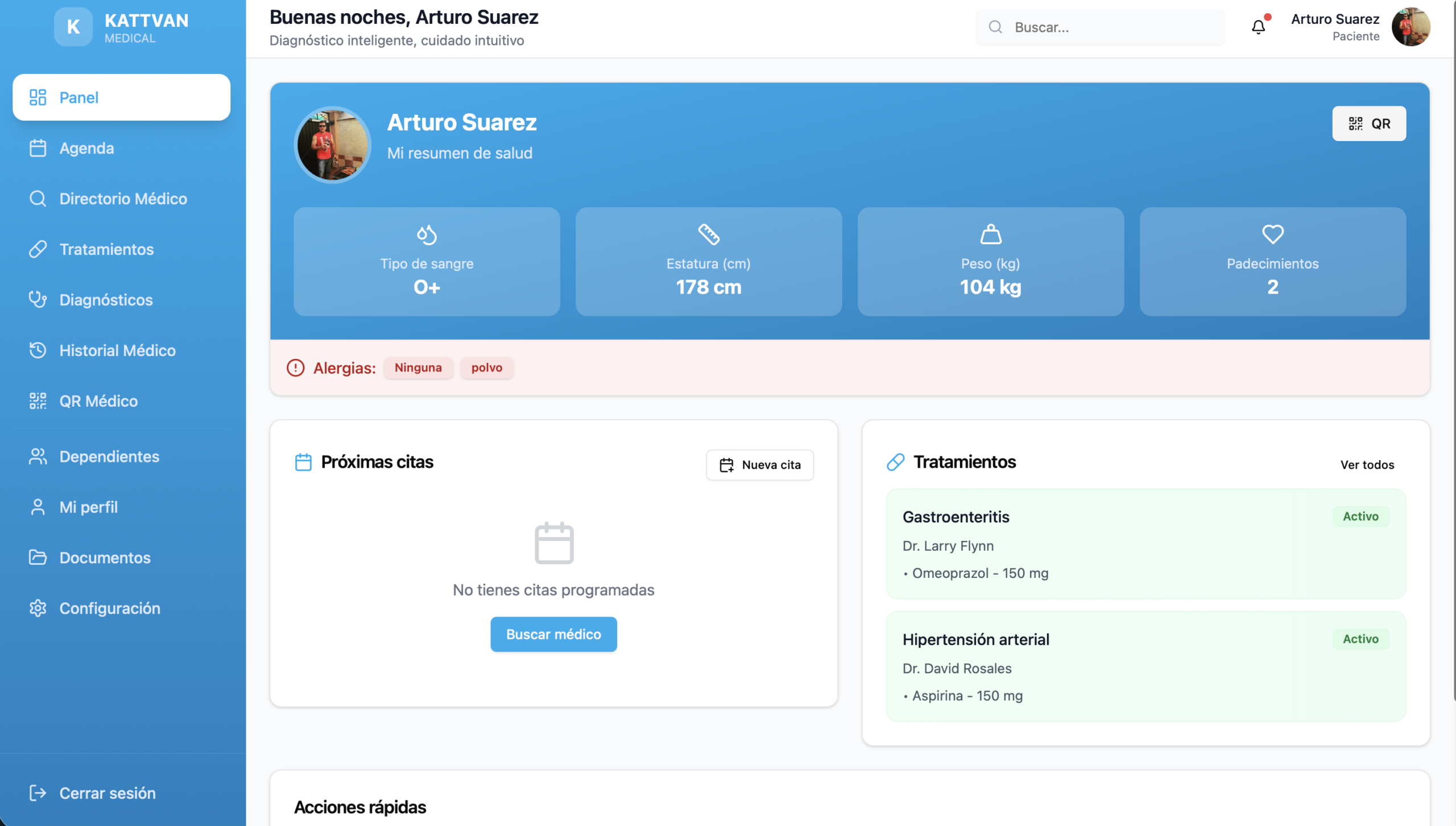
Task: Open Ver todos treatments link
Action: [x=1367, y=465]
